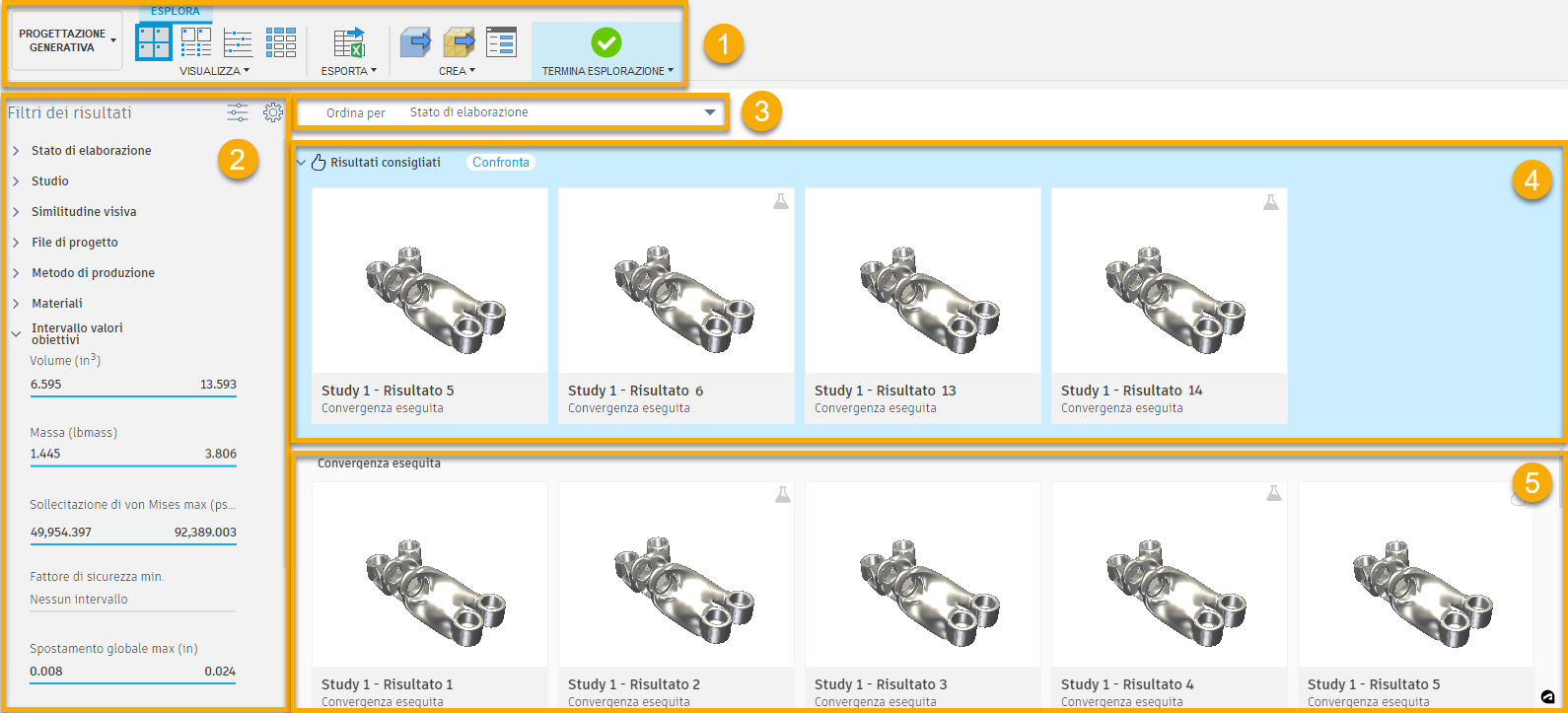Expand Stato di elaborazione filter
The height and width of the screenshot is (713, 1568).
[16, 151]
